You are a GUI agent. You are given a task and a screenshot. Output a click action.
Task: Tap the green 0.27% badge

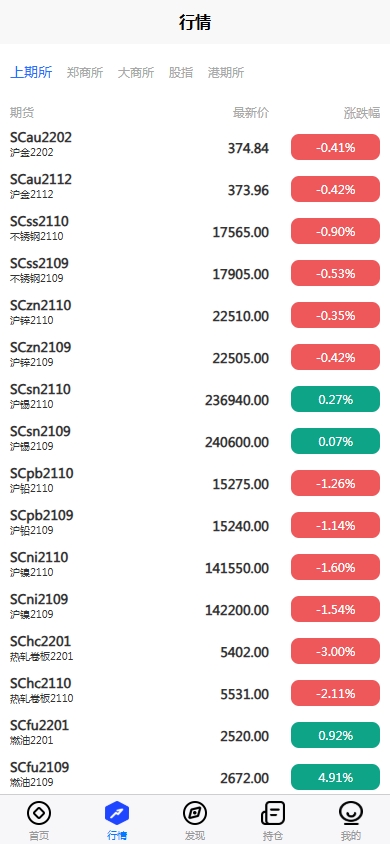tap(336, 399)
